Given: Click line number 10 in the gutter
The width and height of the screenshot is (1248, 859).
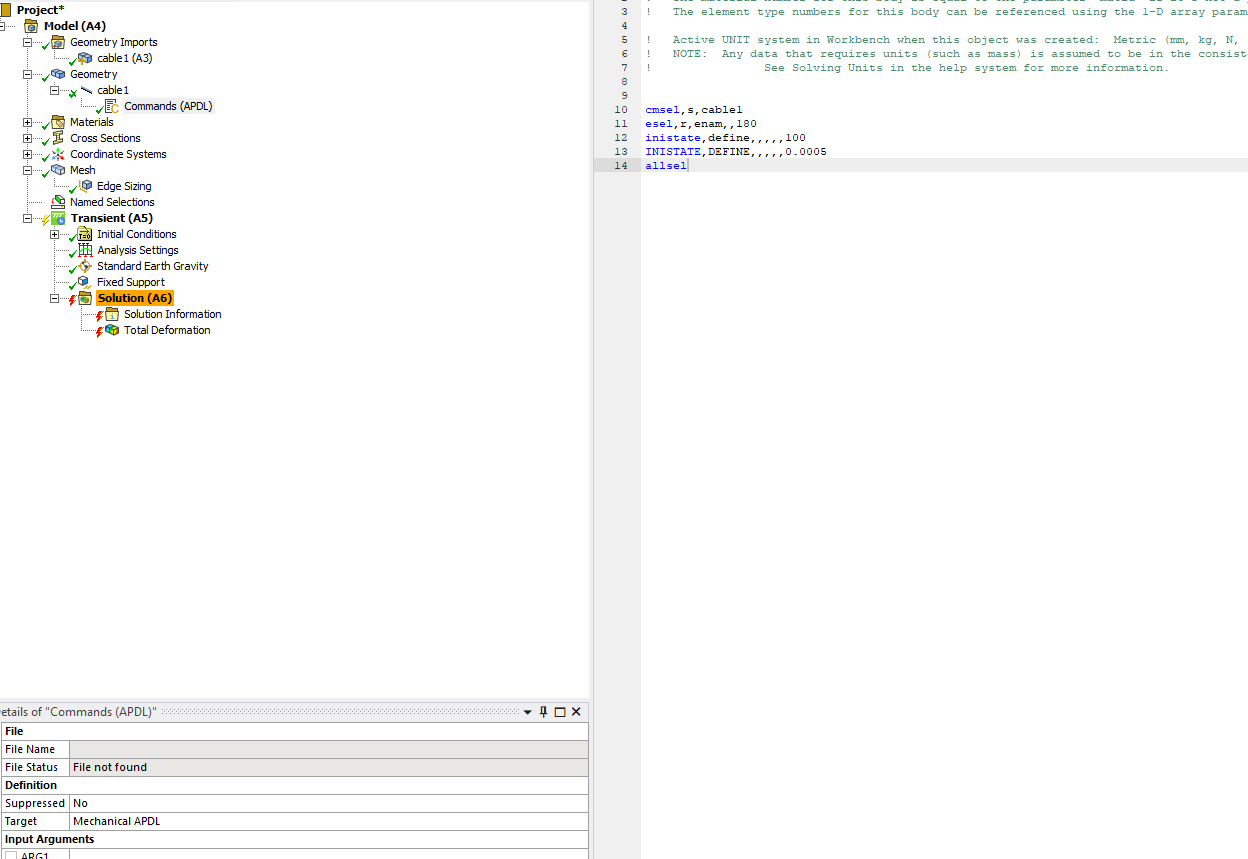Looking at the screenshot, I should click(x=621, y=110).
